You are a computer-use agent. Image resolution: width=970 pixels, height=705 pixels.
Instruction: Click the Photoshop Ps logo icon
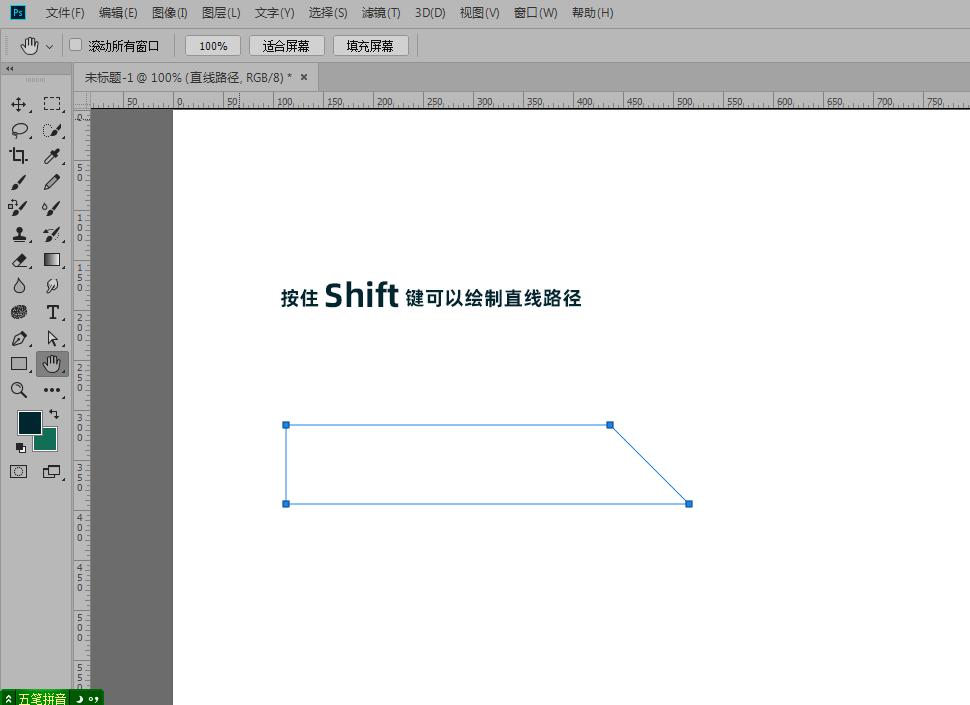(x=18, y=12)
